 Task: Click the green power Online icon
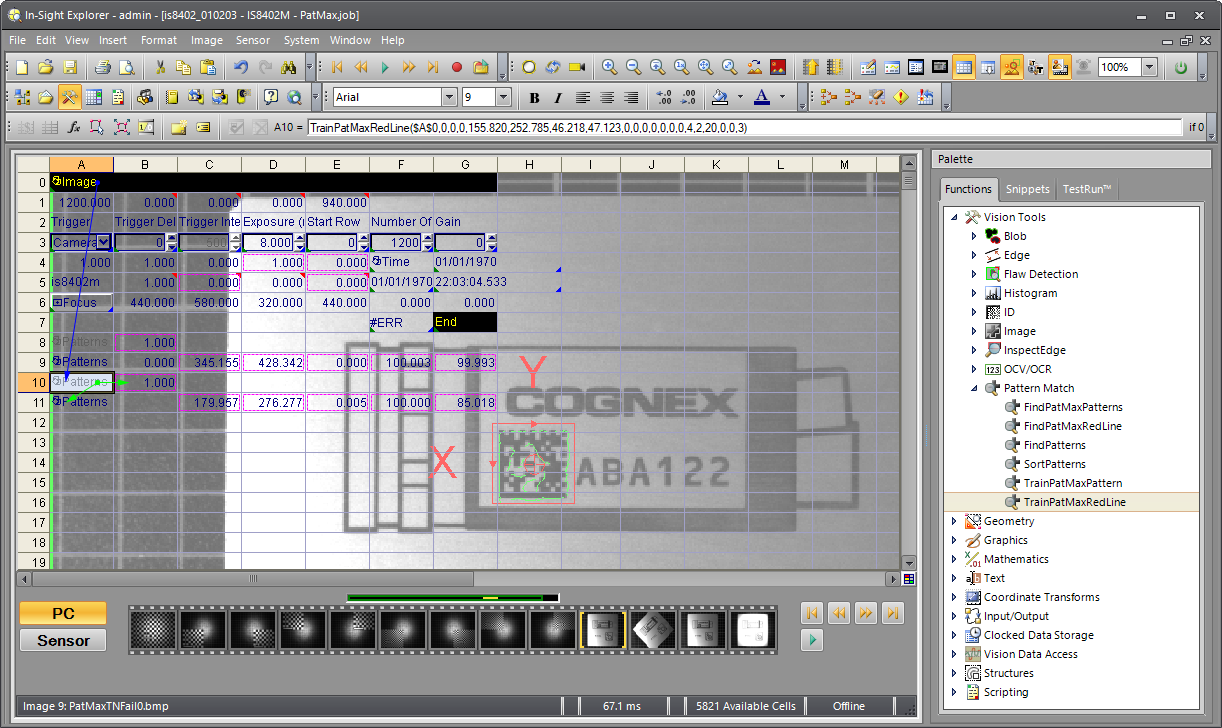1181,68
